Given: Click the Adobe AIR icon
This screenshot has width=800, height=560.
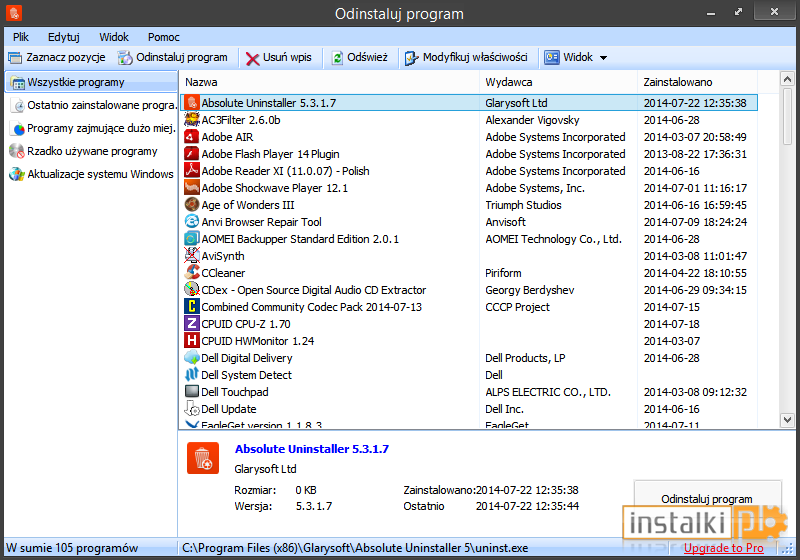Looking at the screenshot, I should point(191,137).
